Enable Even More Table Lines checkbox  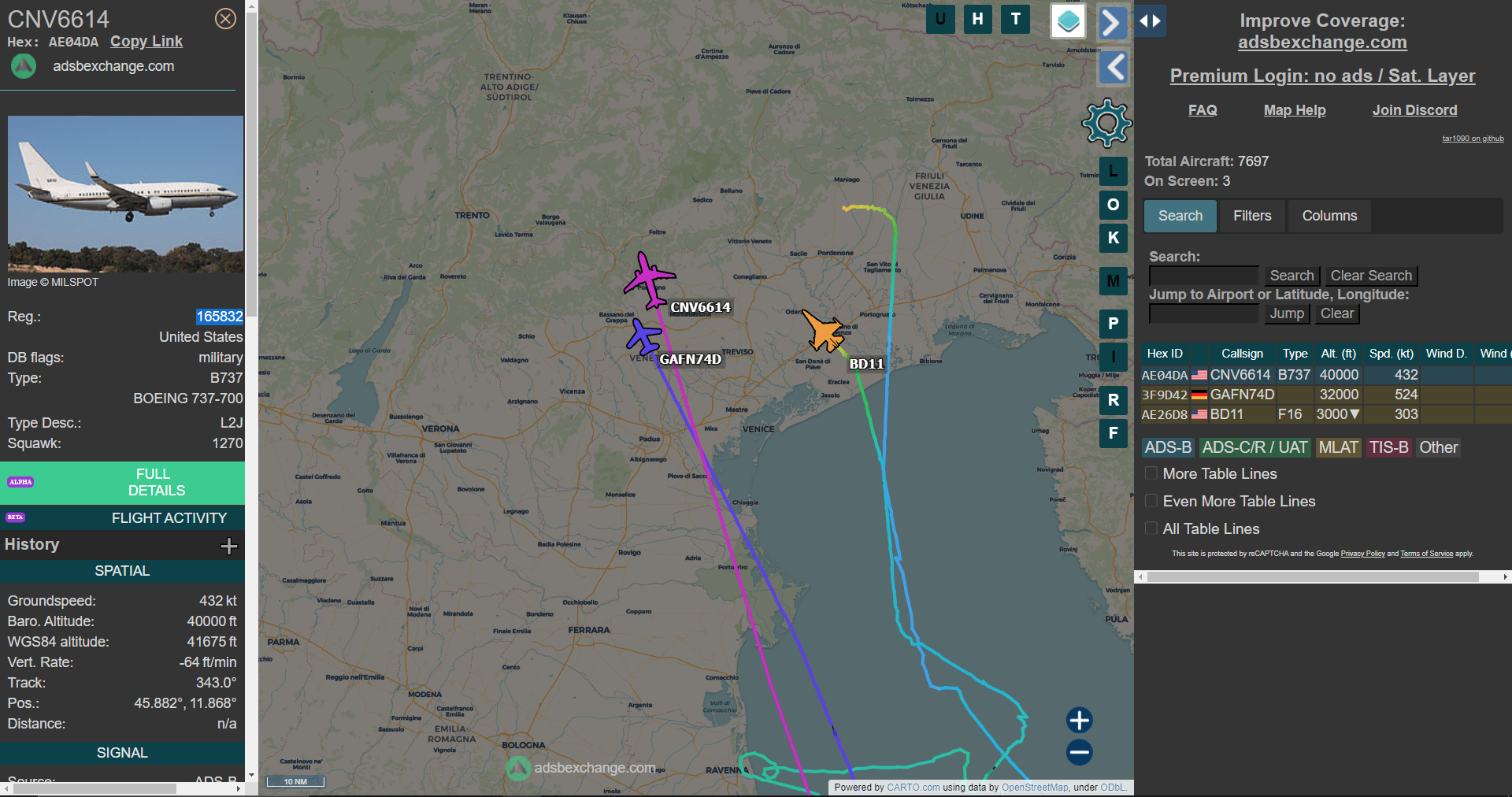(1151, 501)
